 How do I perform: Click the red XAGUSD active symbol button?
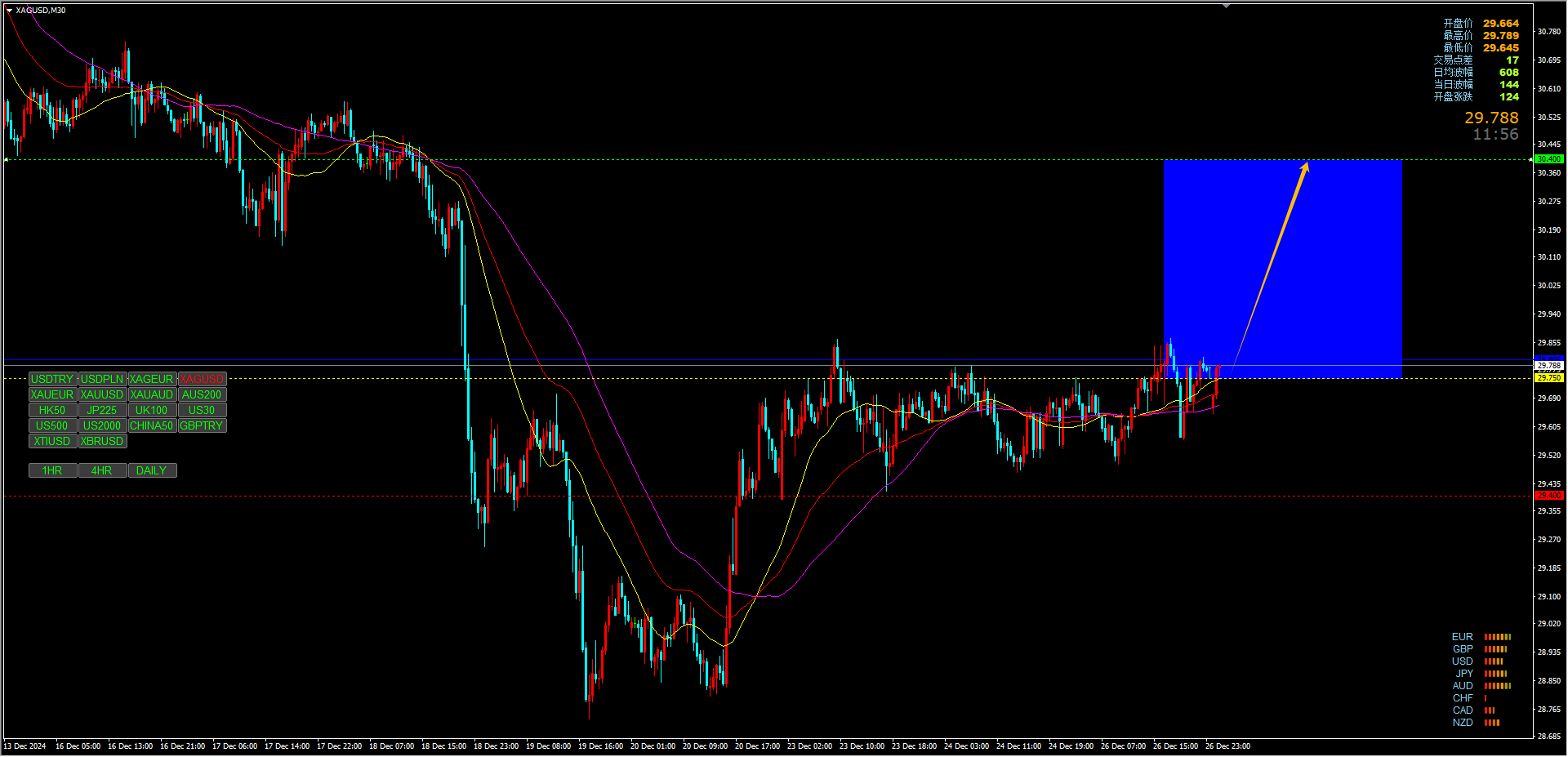(202, 380)
